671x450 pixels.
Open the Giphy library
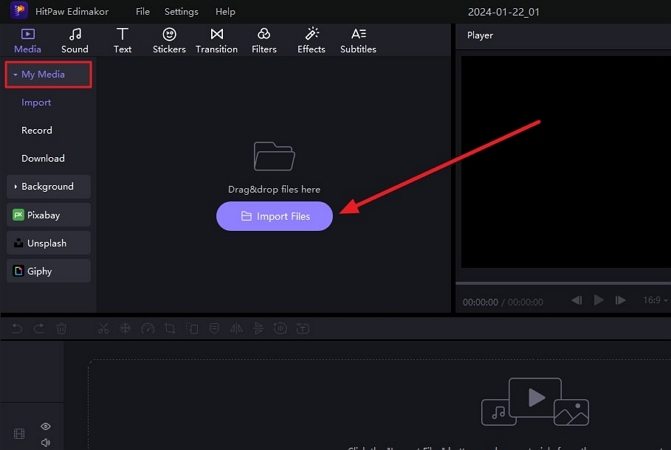coord(48,271)
